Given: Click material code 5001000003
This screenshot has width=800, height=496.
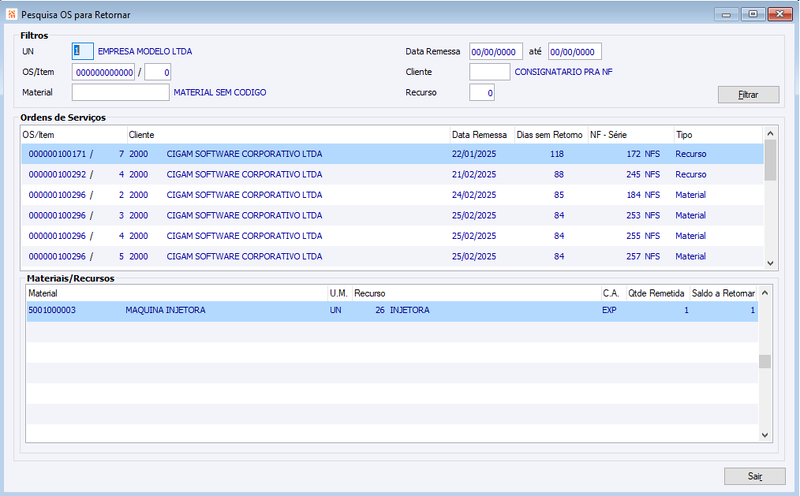Looking at the screenshot, I should pyautogui.click(x=52, y=310).
